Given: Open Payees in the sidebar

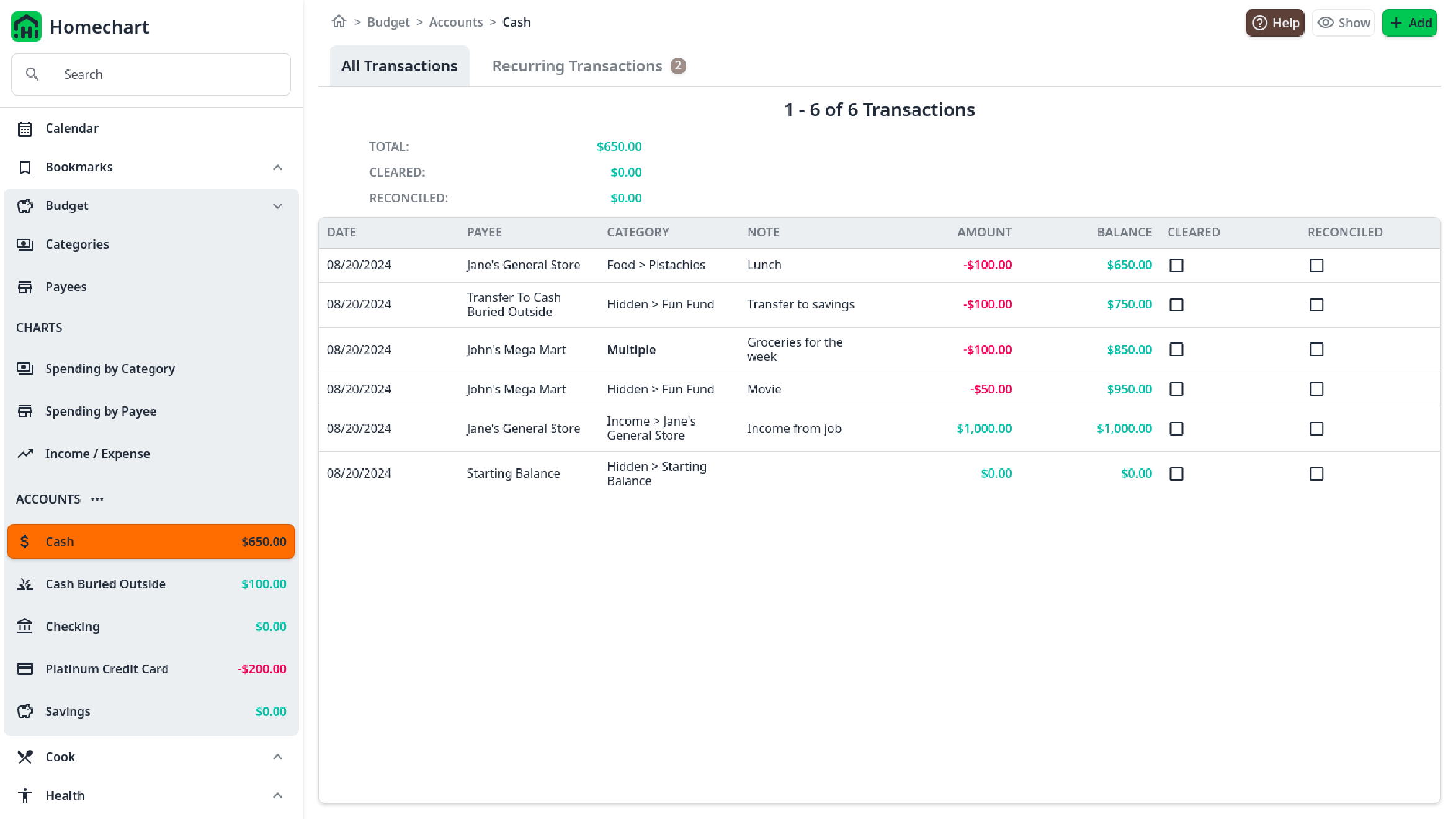Looking at the screenshot, I should (151, 287).
